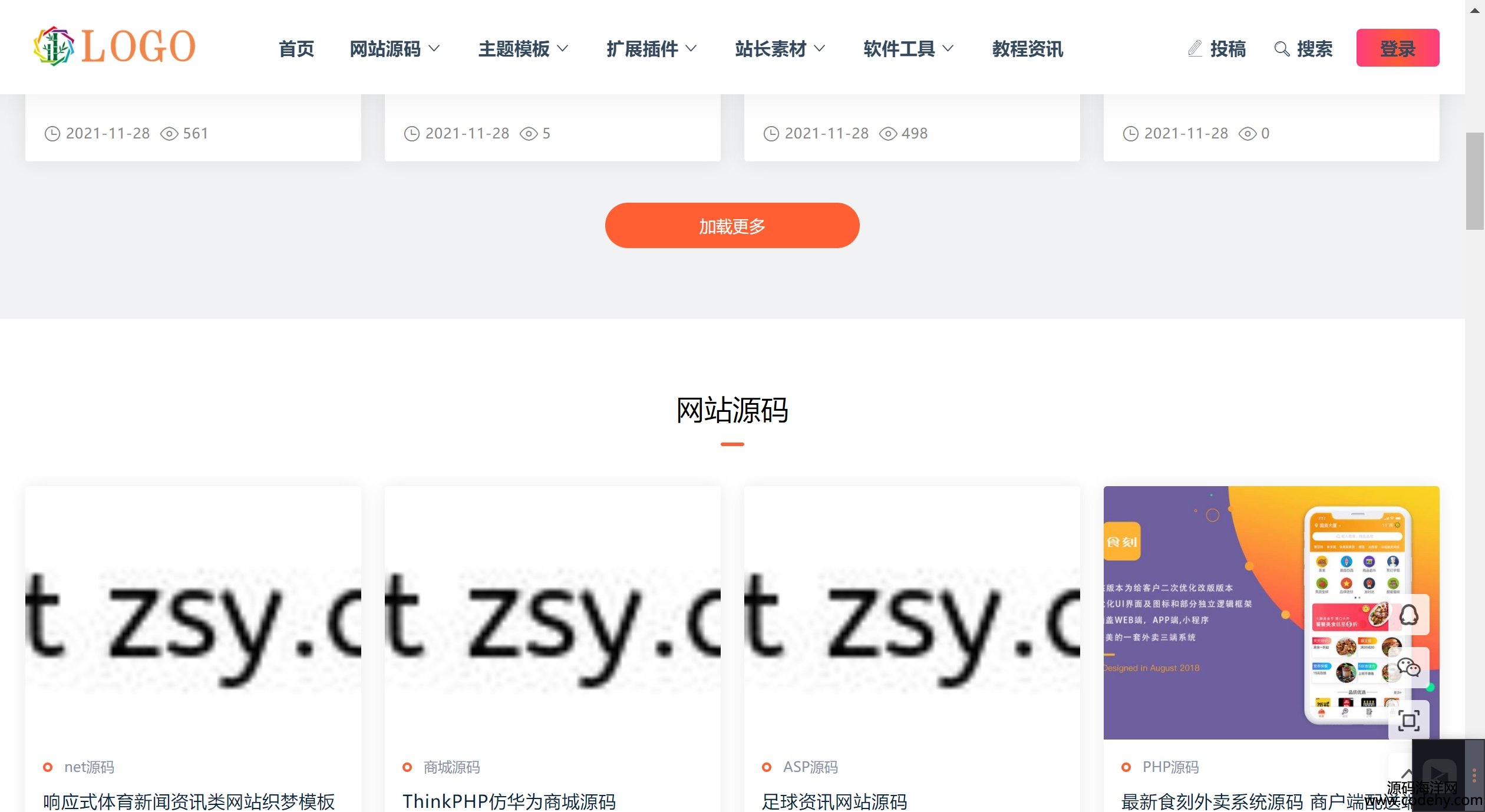This screenshot has height=812, width=1485.
Task: Click the site LOGO image
Action: (x=114, y=47)
